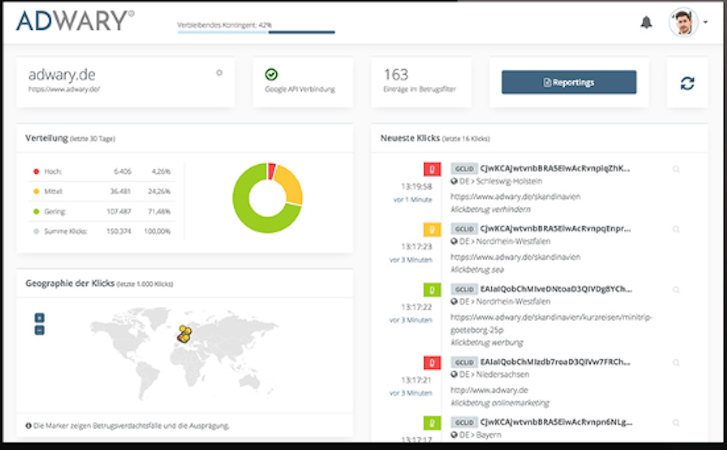Zoom out on the click geography map
This screenshot has width=727, height=450.
coord(39,330)
